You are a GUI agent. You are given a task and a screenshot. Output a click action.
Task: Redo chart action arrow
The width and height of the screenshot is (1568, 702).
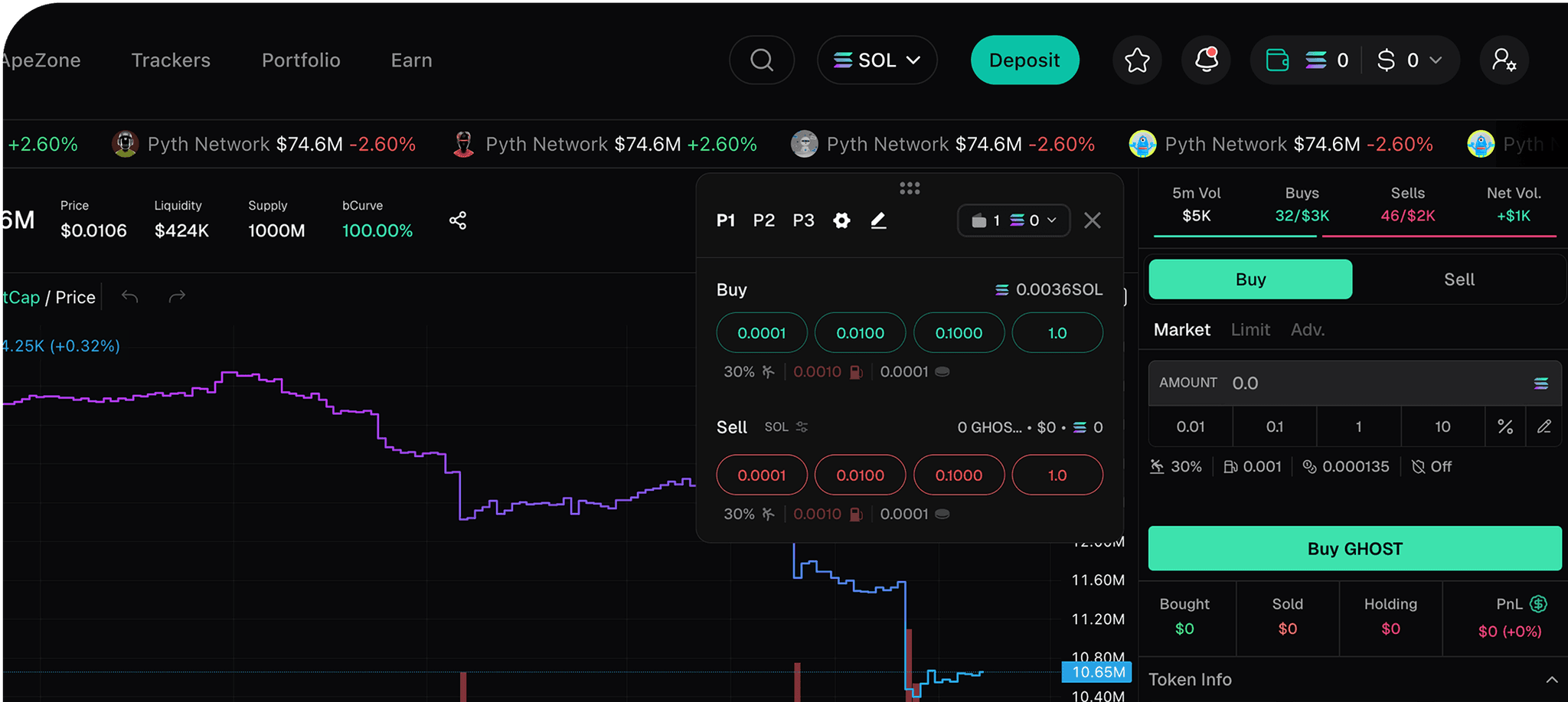point(177,296)
